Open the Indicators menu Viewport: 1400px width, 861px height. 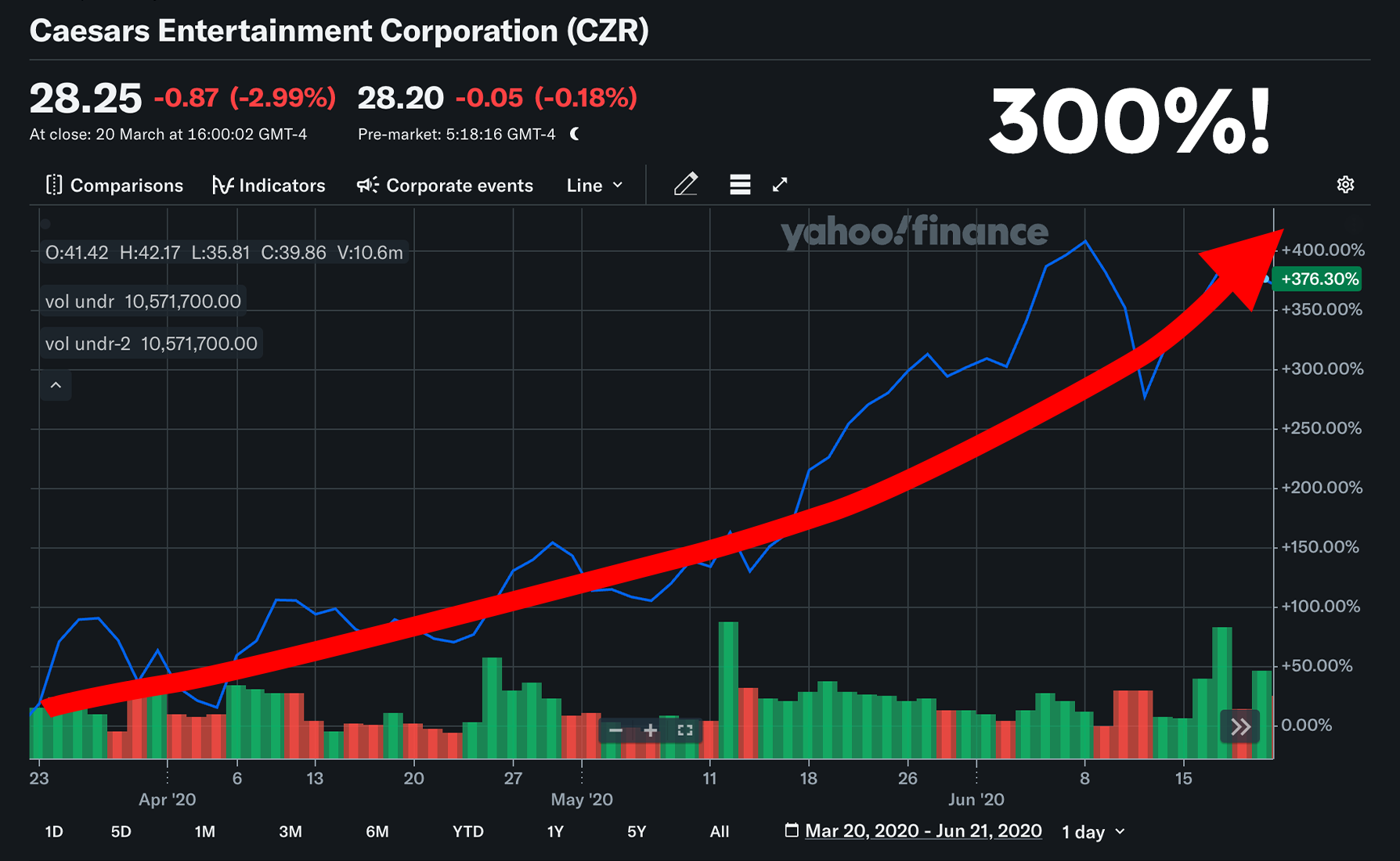click(x=269, y=186)
